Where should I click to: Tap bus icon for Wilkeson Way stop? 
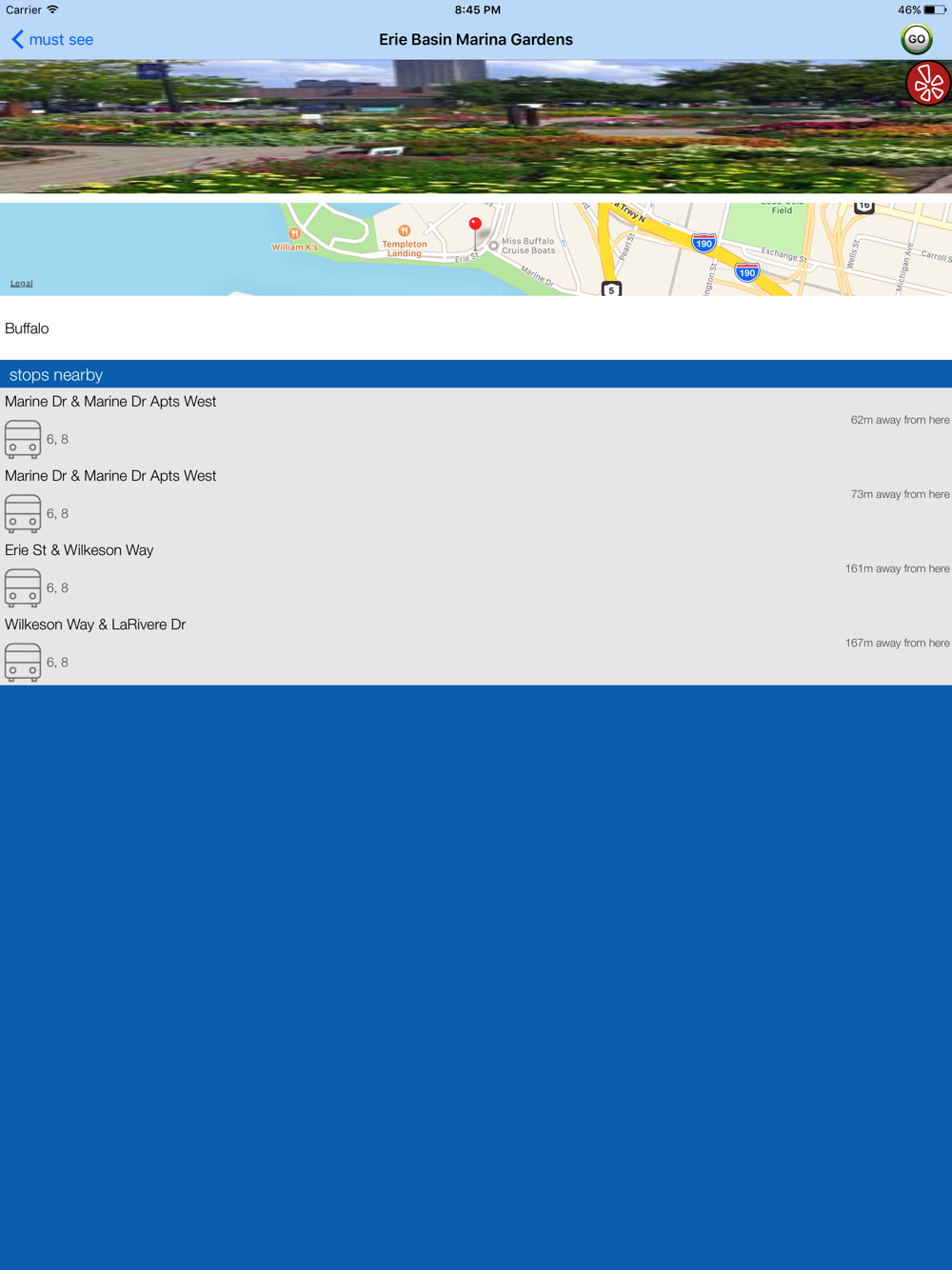tap(23, 662)
